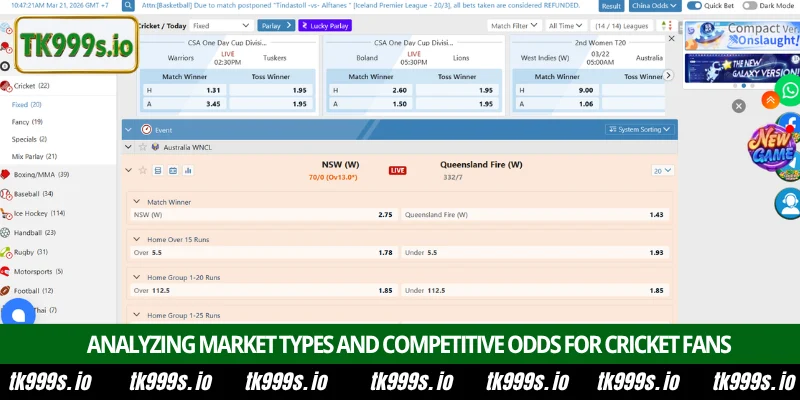
Task: Collapse the Home Group 1-20 Runs market
Action: (x=136, y=277)
